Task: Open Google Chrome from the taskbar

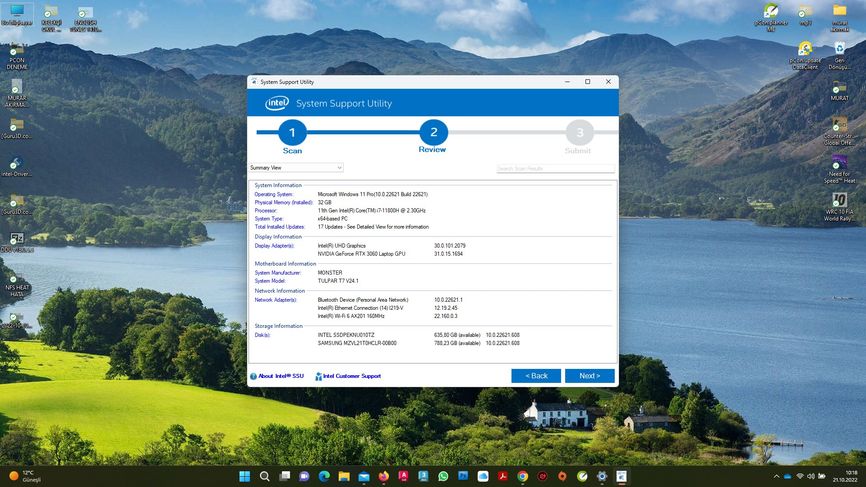Action: pyautogui.click(x=522, y=477)
